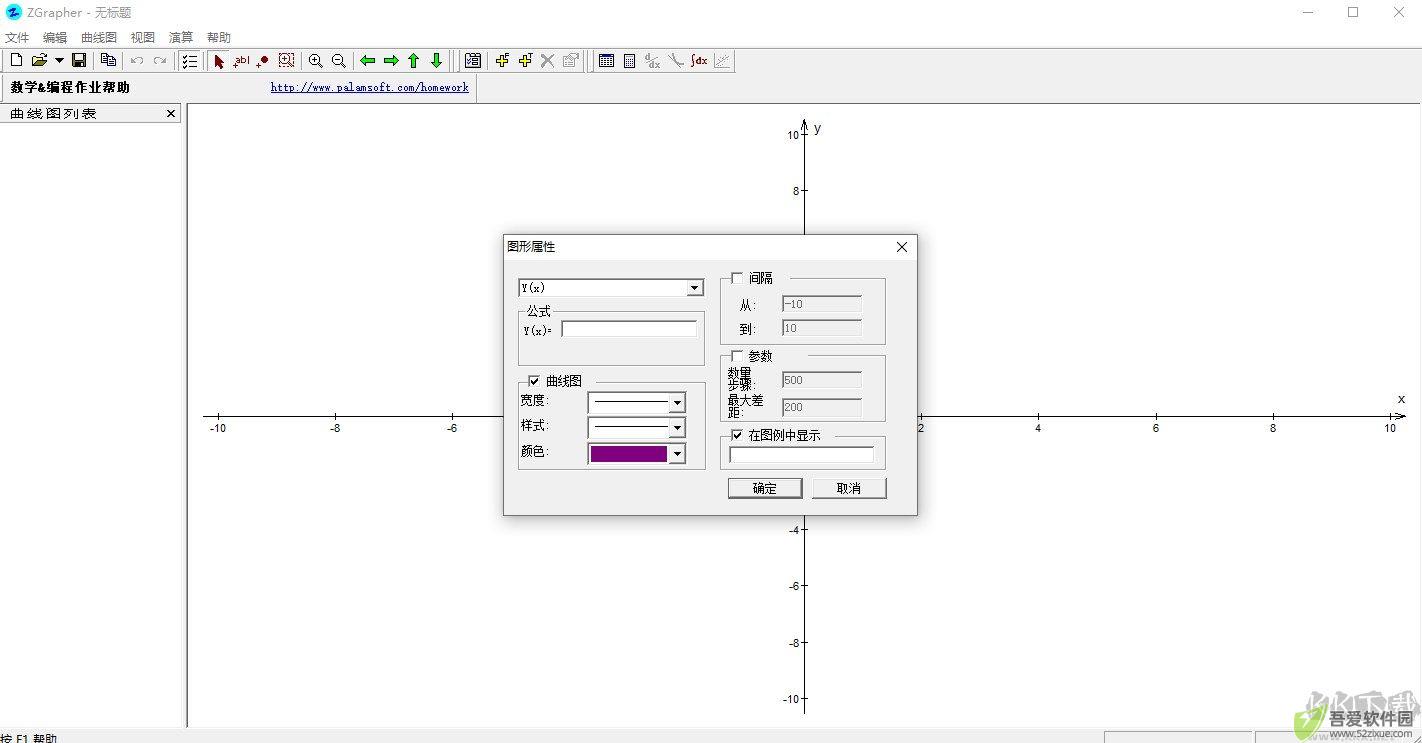The image size is (1422, 743).
Task: Click the 数量步骤 field showing 500
Action: (822, 380)
